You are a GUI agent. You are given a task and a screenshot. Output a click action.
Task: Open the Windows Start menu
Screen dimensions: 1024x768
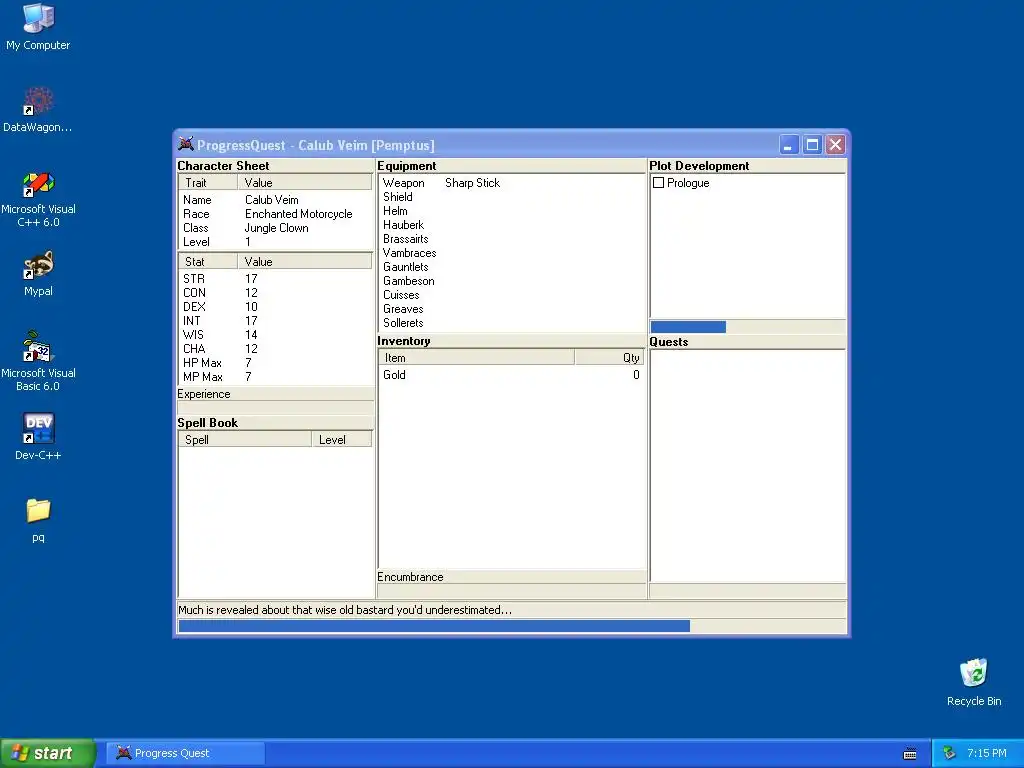[47, 753]
